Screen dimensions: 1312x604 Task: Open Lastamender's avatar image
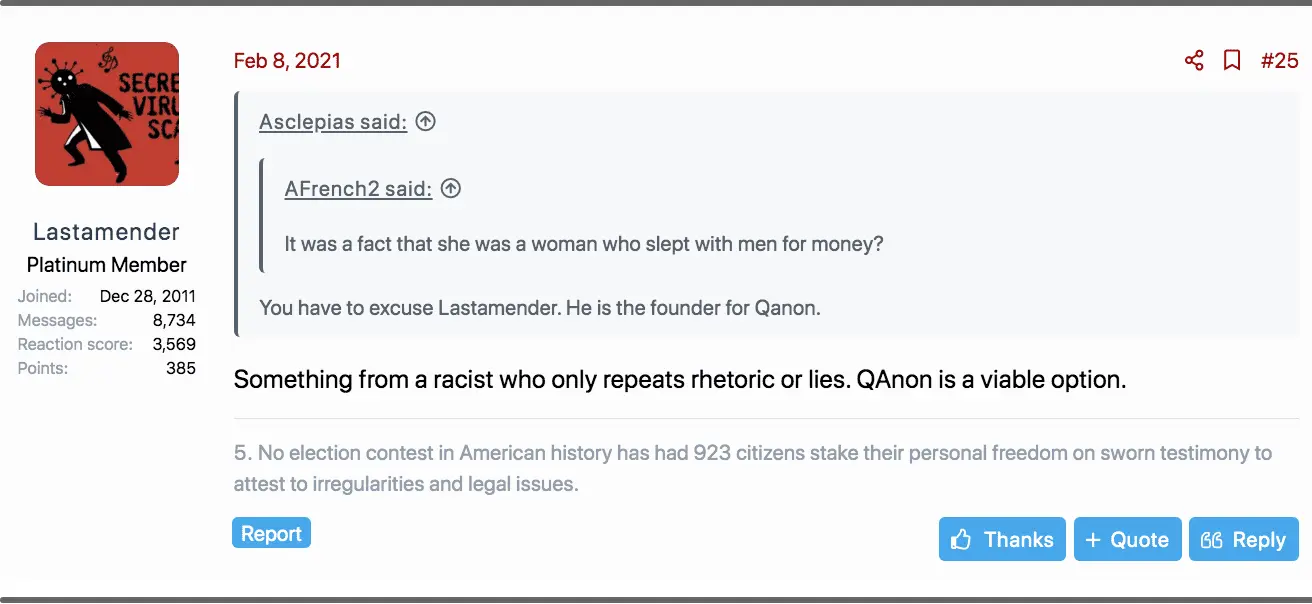[x=107, y=114]
